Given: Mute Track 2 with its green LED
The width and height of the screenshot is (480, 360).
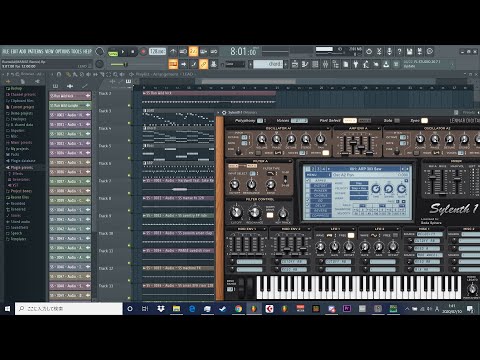Looking at the screenshot, I should pyautogui.click(x=129, y=106).
